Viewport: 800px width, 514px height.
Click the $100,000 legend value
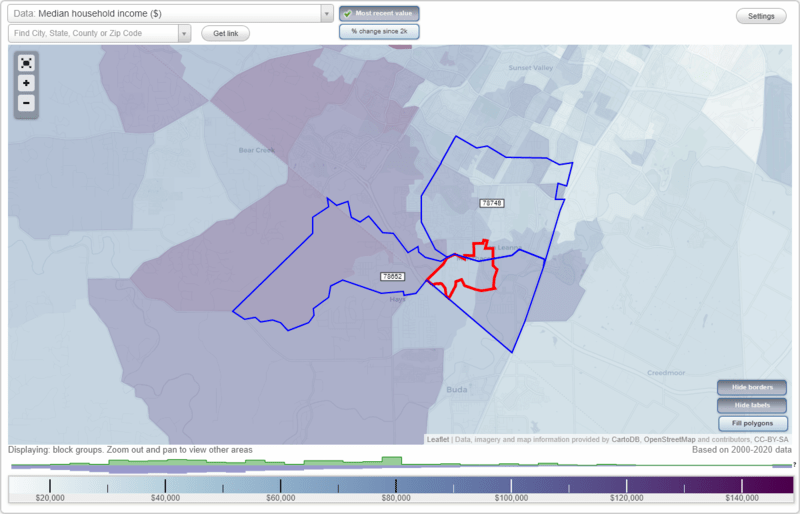[x=511, y=498]
